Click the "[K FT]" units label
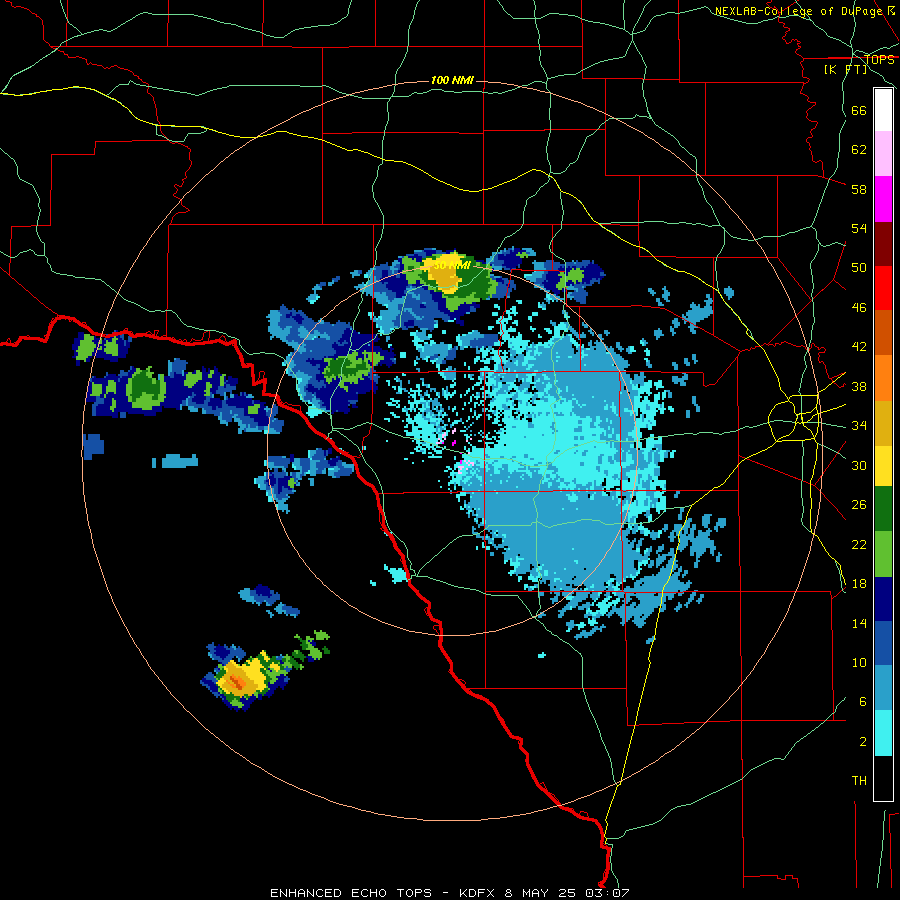This screenshot has width=900, height=900. point(845,69)
